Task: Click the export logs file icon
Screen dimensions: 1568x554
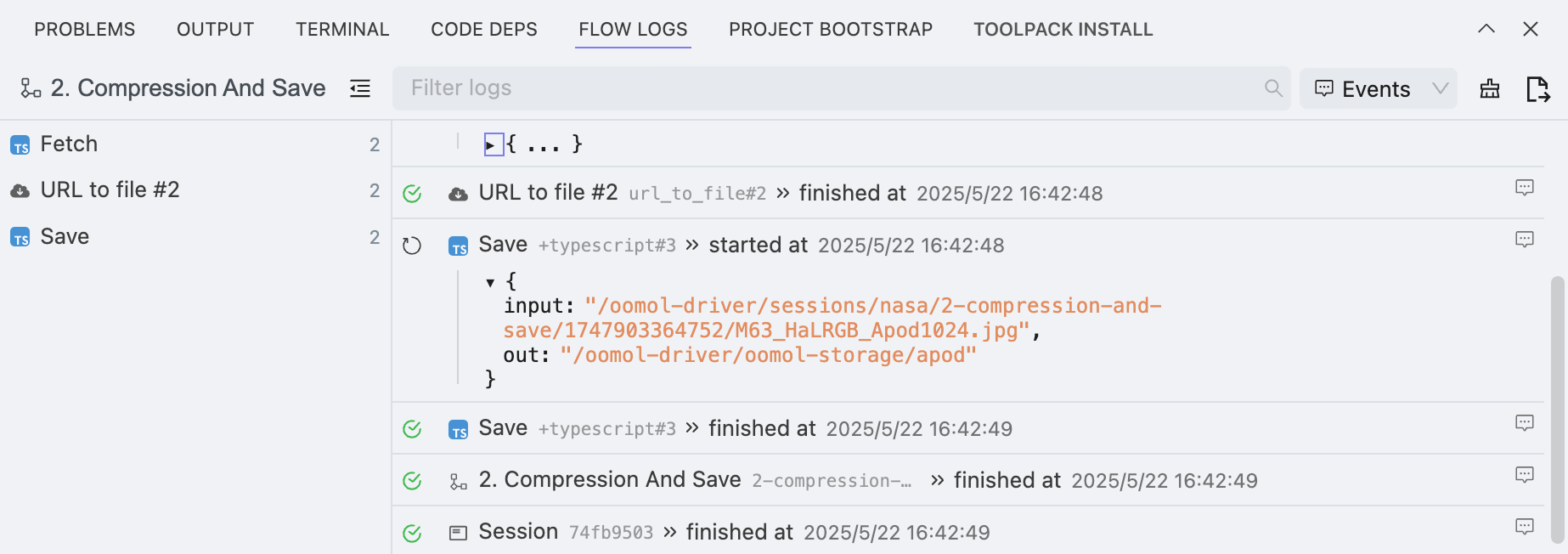Action: click(1537, 89)
